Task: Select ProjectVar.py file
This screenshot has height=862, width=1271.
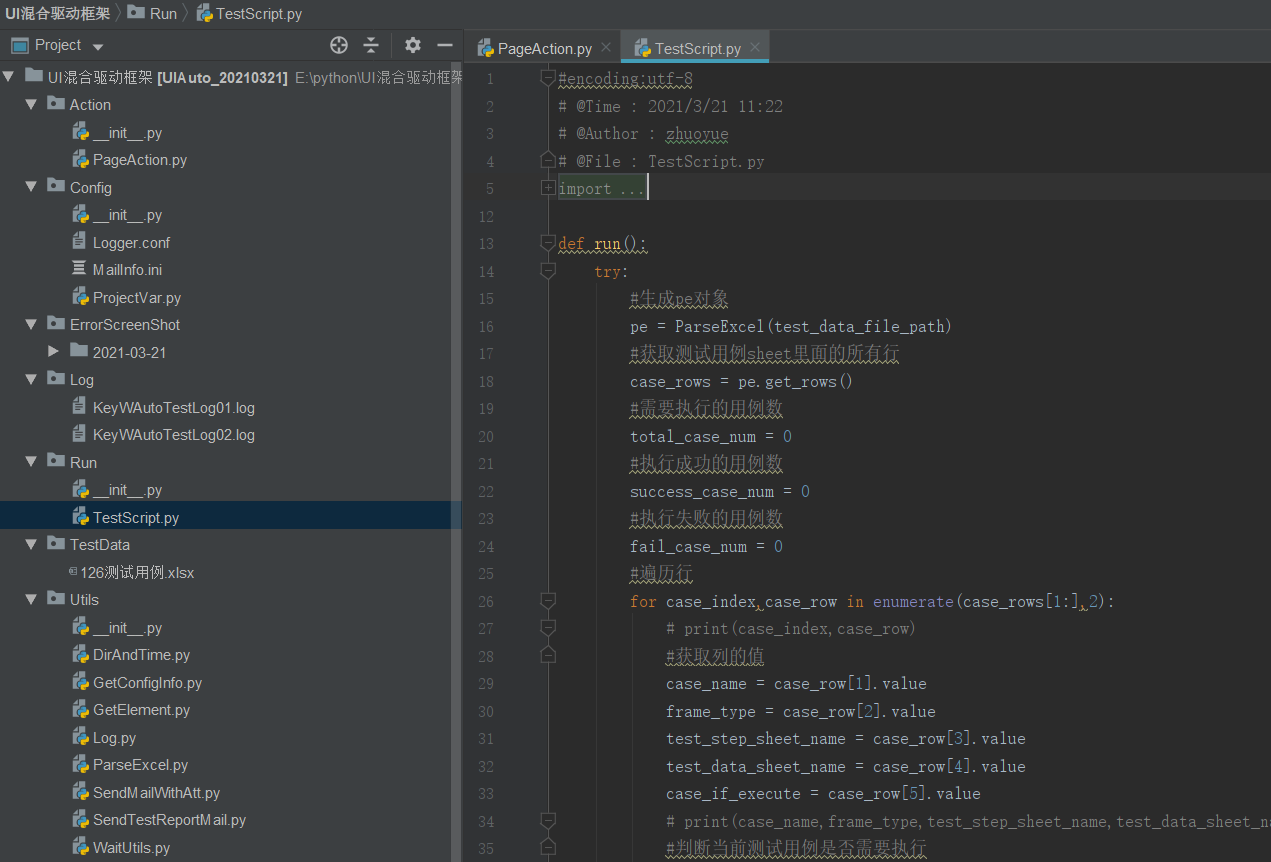Action: click(x=137, y=297)
